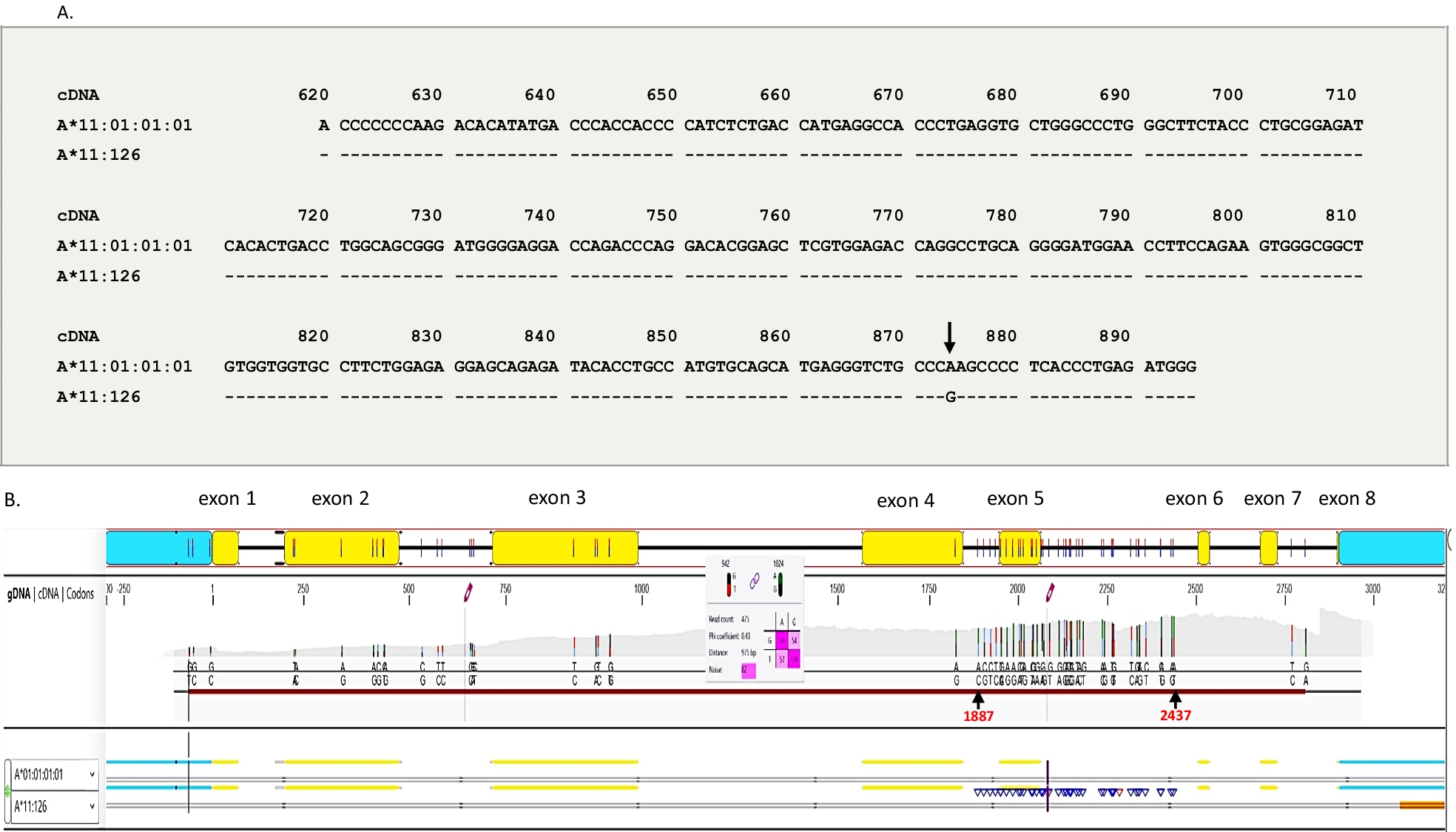1456x832 pixels.
Task: Select the yellow exon 1 block
Action: pyautogui.click(x=226, y=548)
